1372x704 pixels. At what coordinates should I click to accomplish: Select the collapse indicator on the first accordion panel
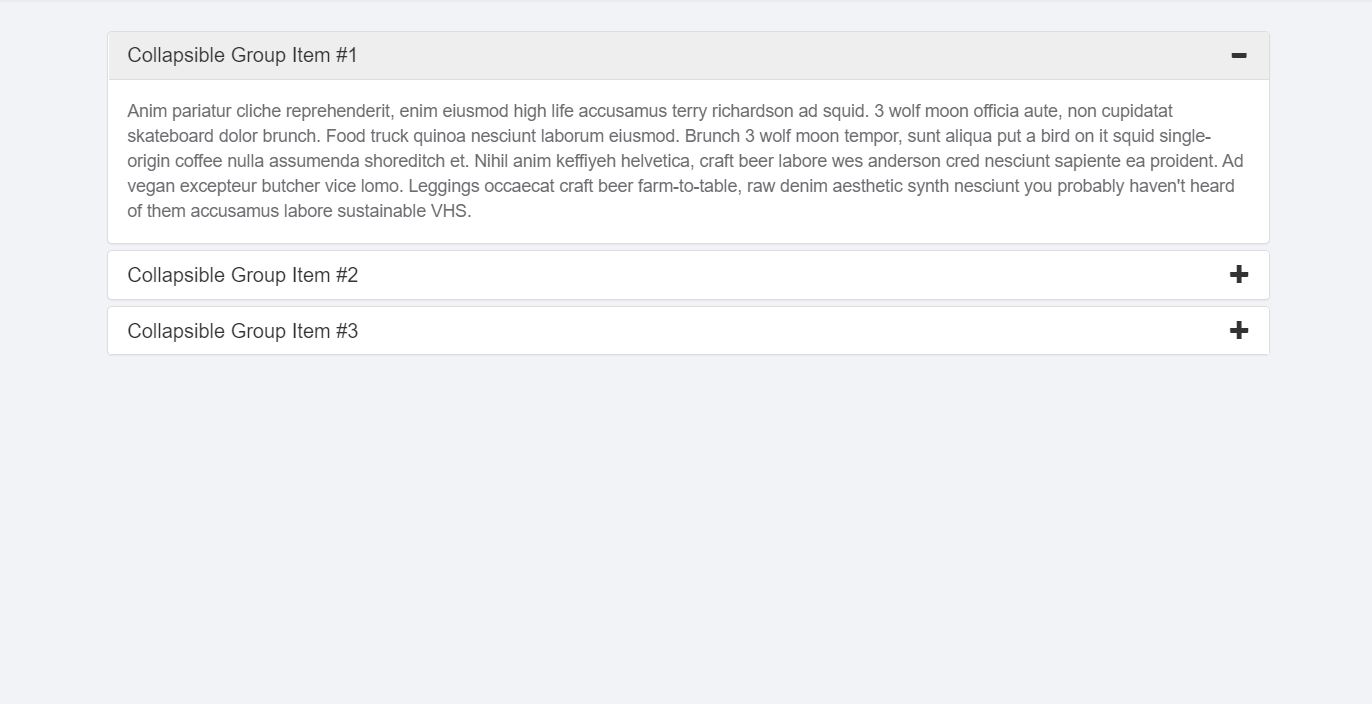1238,55
